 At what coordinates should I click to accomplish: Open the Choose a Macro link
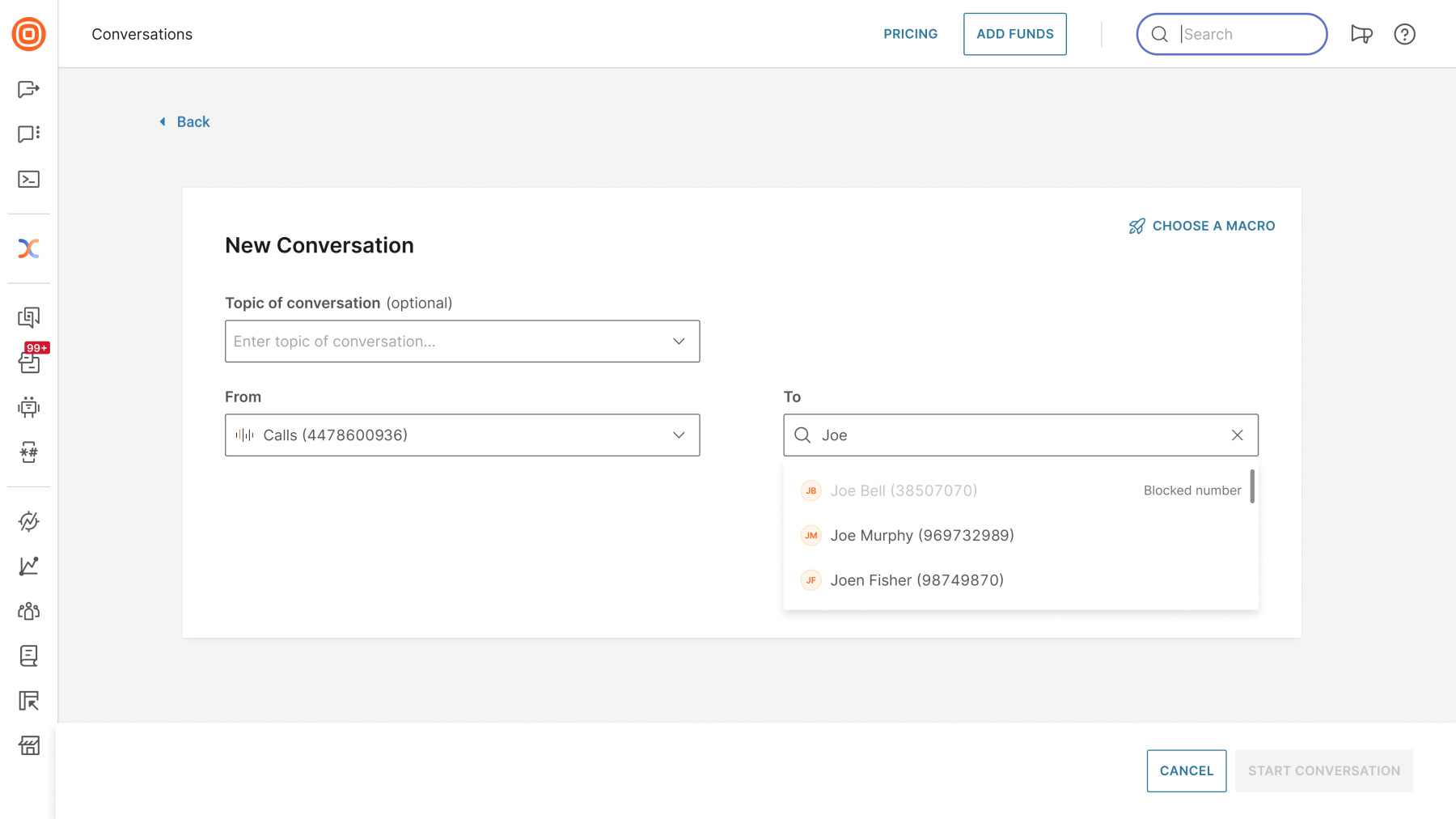click(1202, 226)
